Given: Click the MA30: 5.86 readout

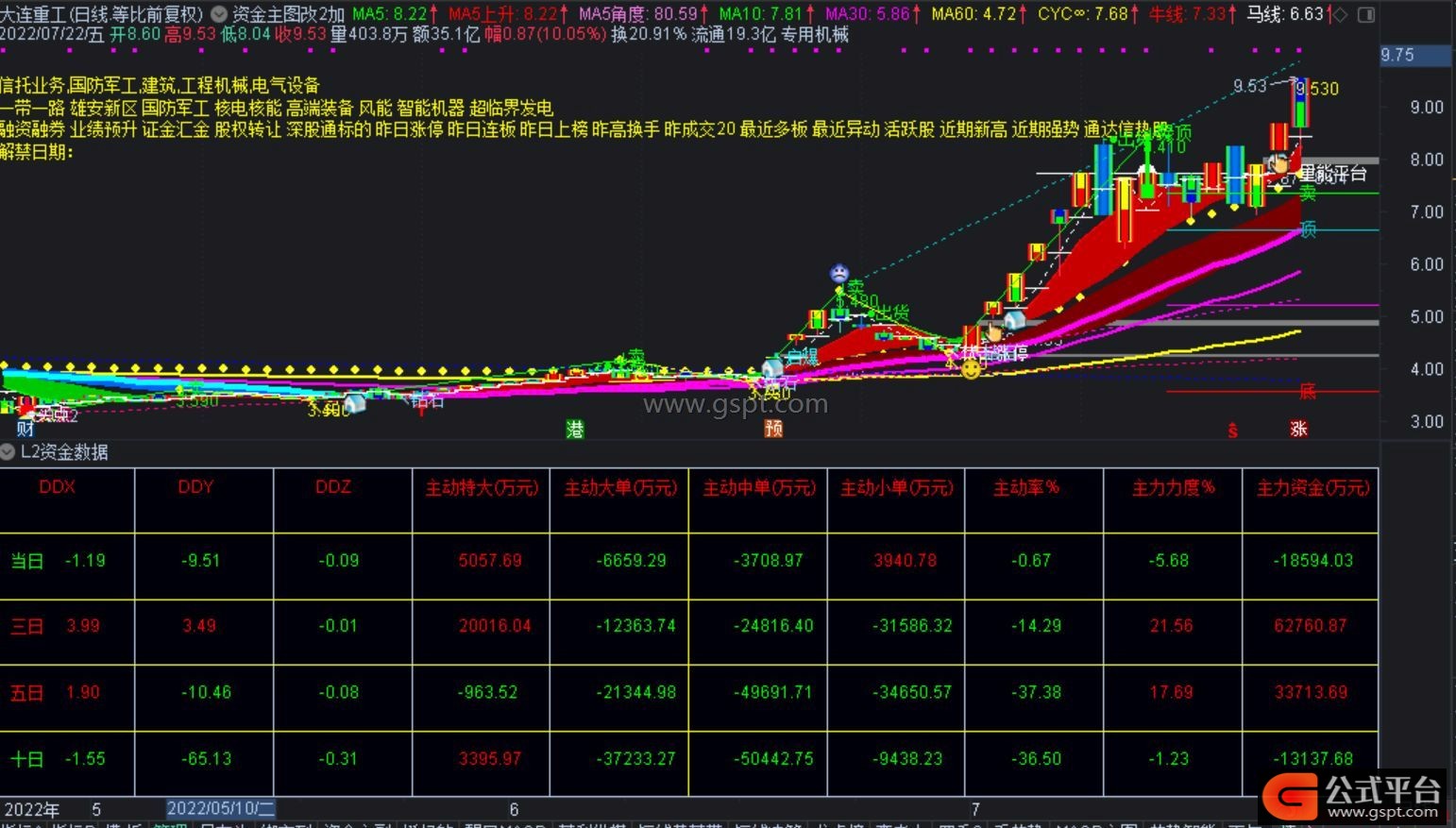Looking at the screenshot, I should click(x=872, y=14).
